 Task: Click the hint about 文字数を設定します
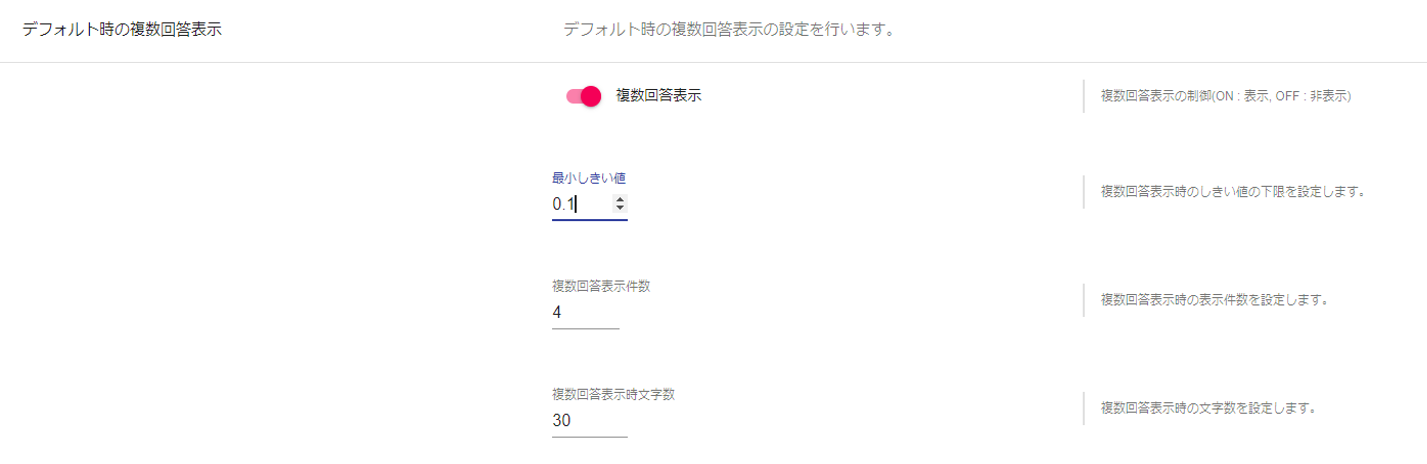[1207, 408]
